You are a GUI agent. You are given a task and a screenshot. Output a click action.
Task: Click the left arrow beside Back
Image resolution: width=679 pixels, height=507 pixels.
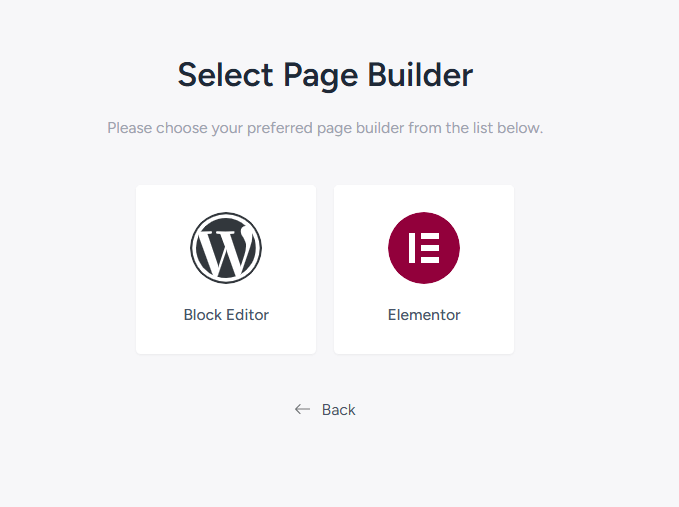pos(302,409)
